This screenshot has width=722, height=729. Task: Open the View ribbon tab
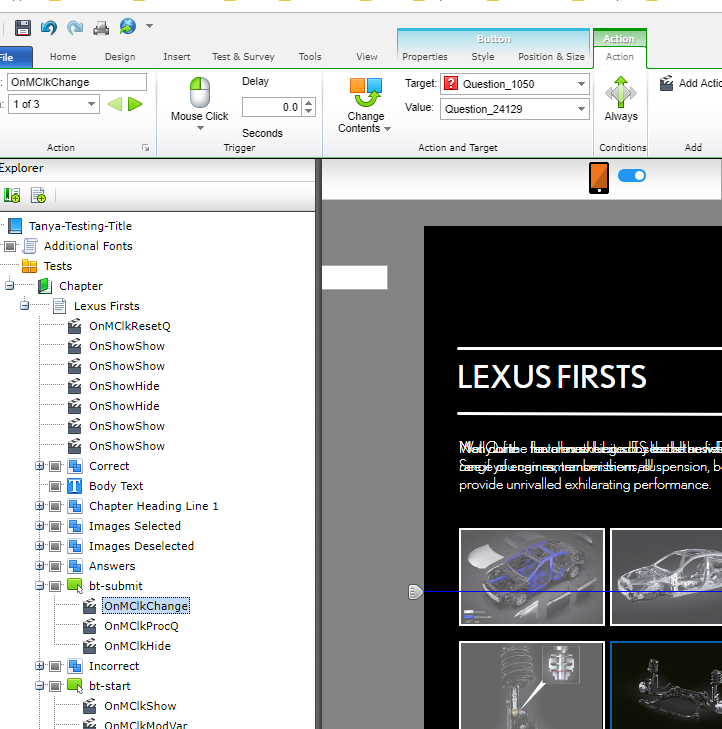pos(367,57)
